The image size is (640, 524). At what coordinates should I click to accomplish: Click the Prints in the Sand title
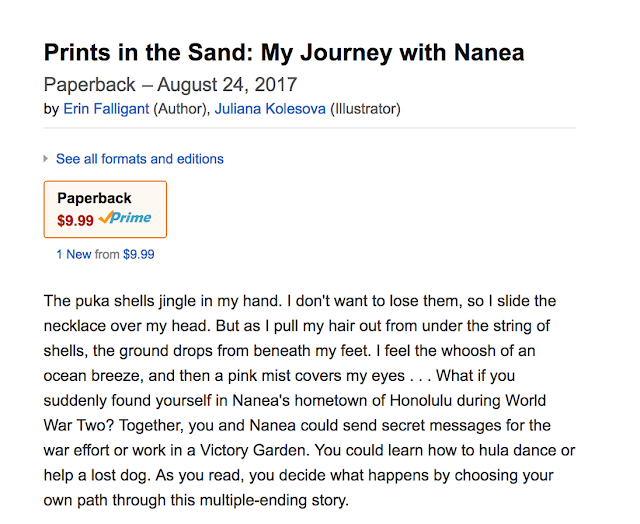click(284, 52)
